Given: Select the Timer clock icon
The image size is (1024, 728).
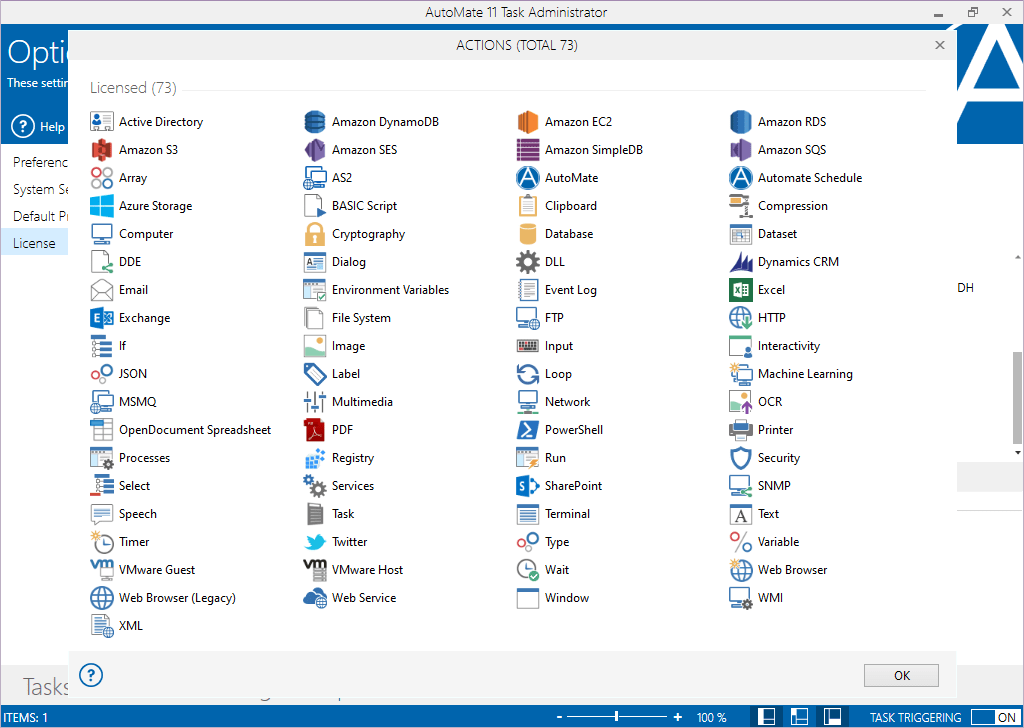Looking at the screenshot, I should click(102, 542).
